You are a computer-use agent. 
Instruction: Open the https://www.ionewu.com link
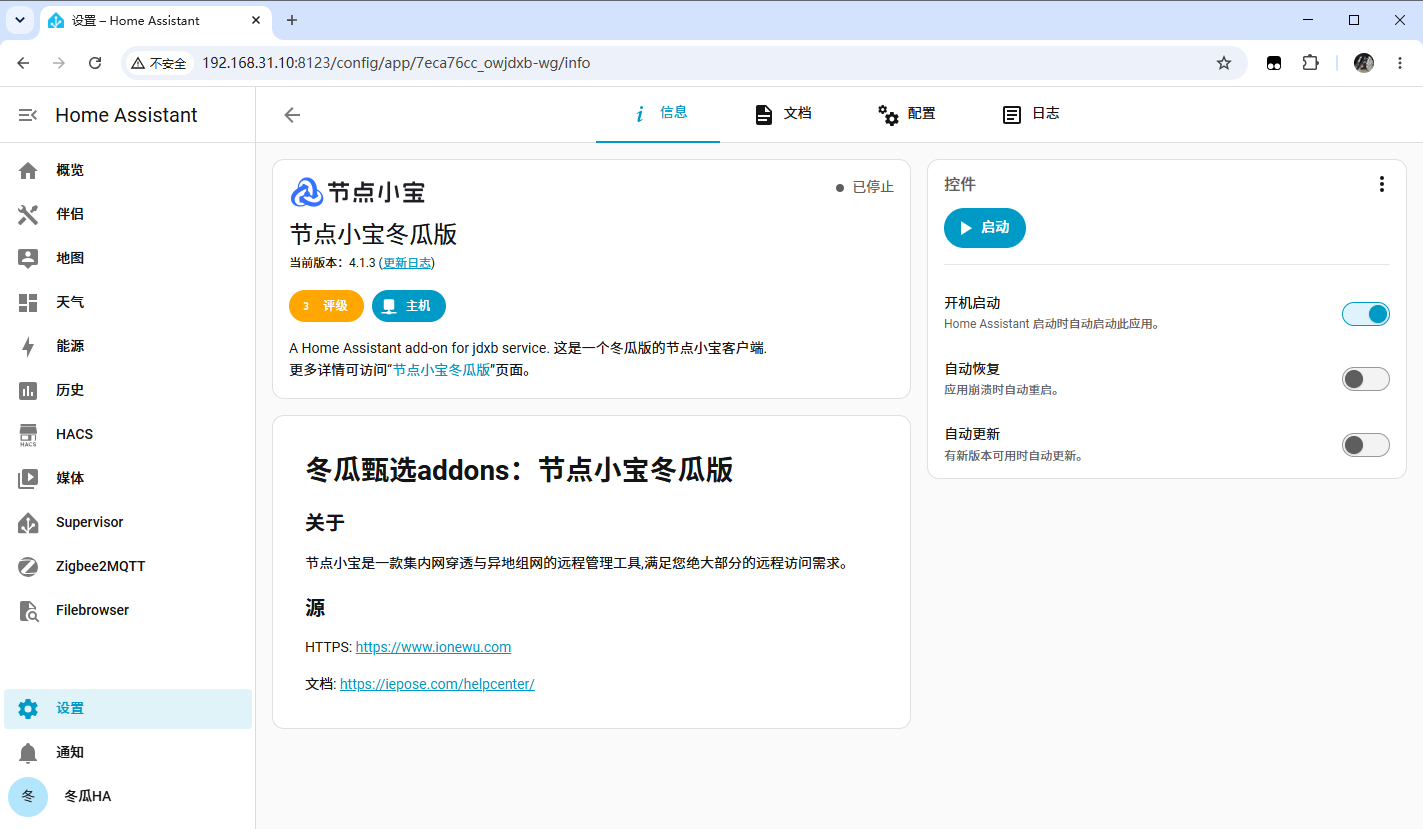pos(433,647)
